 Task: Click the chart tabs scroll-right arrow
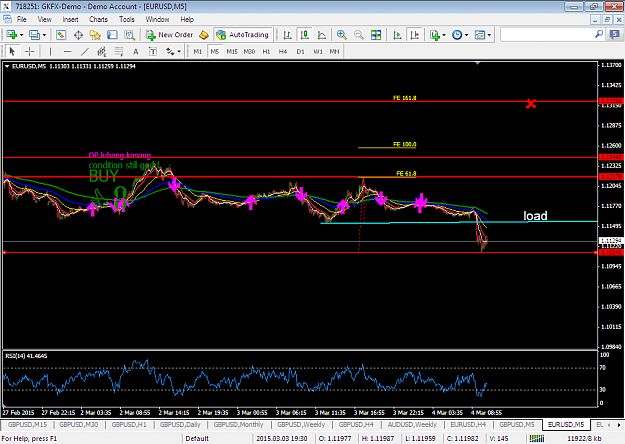619,425
